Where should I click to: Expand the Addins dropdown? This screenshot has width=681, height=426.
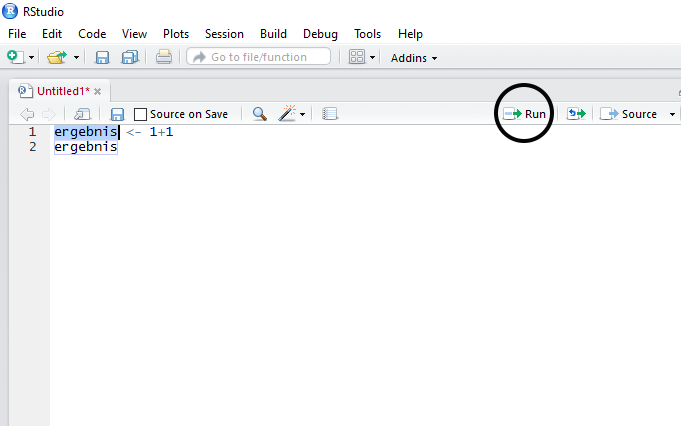coord(414,58)
